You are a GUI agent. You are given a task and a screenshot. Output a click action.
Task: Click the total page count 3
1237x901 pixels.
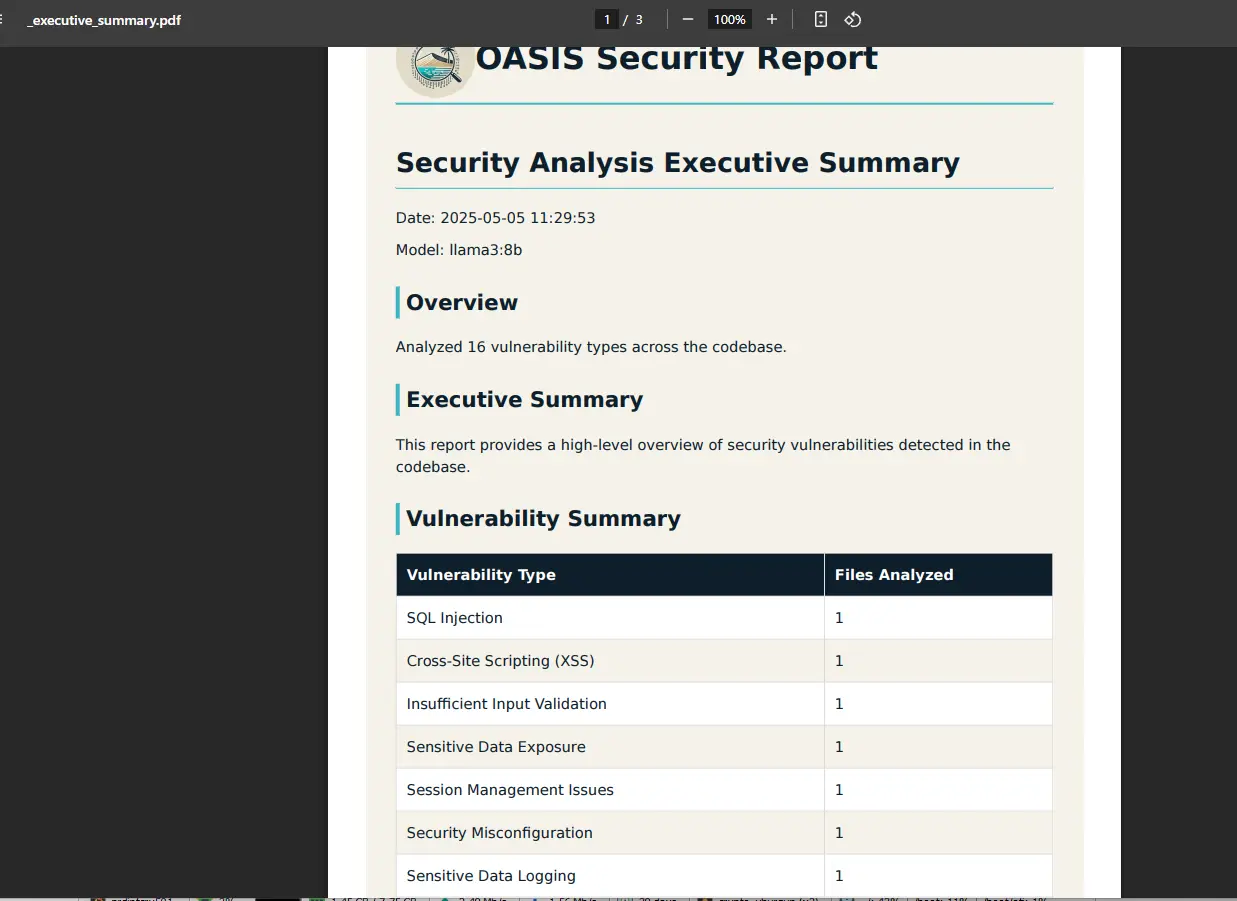[x=639, y=20]
